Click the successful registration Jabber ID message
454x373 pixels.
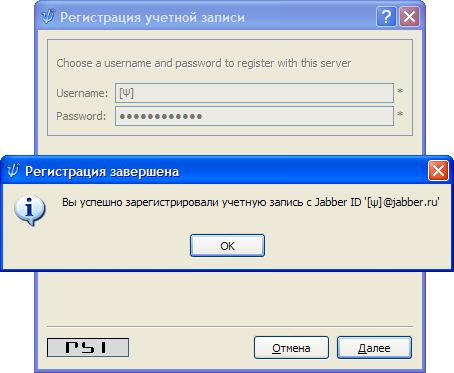point(251,202)
